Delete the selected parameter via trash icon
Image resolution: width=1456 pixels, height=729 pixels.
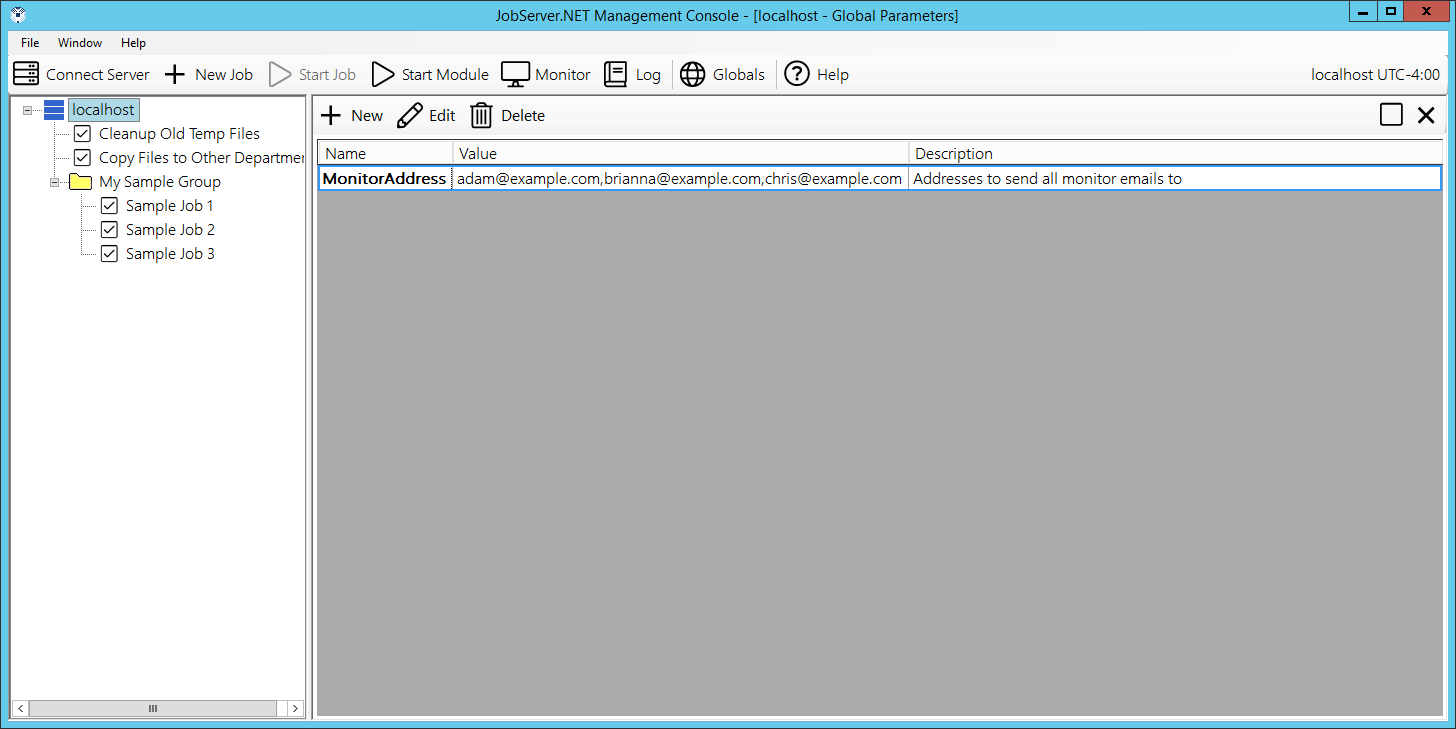(482, 116)
